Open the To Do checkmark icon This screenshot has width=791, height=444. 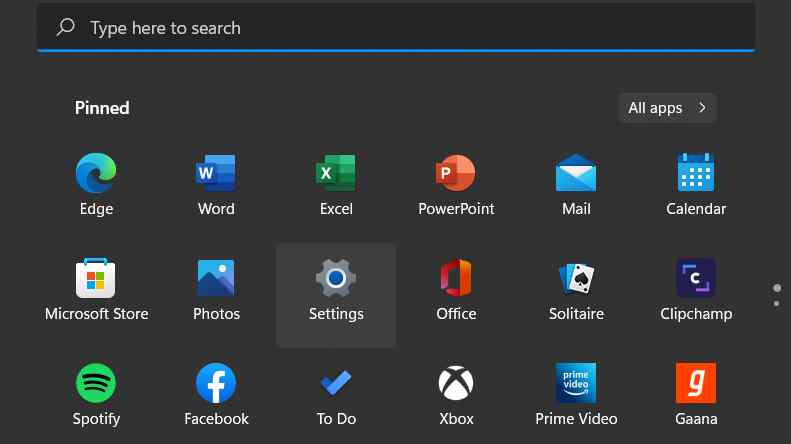[336, 383]
